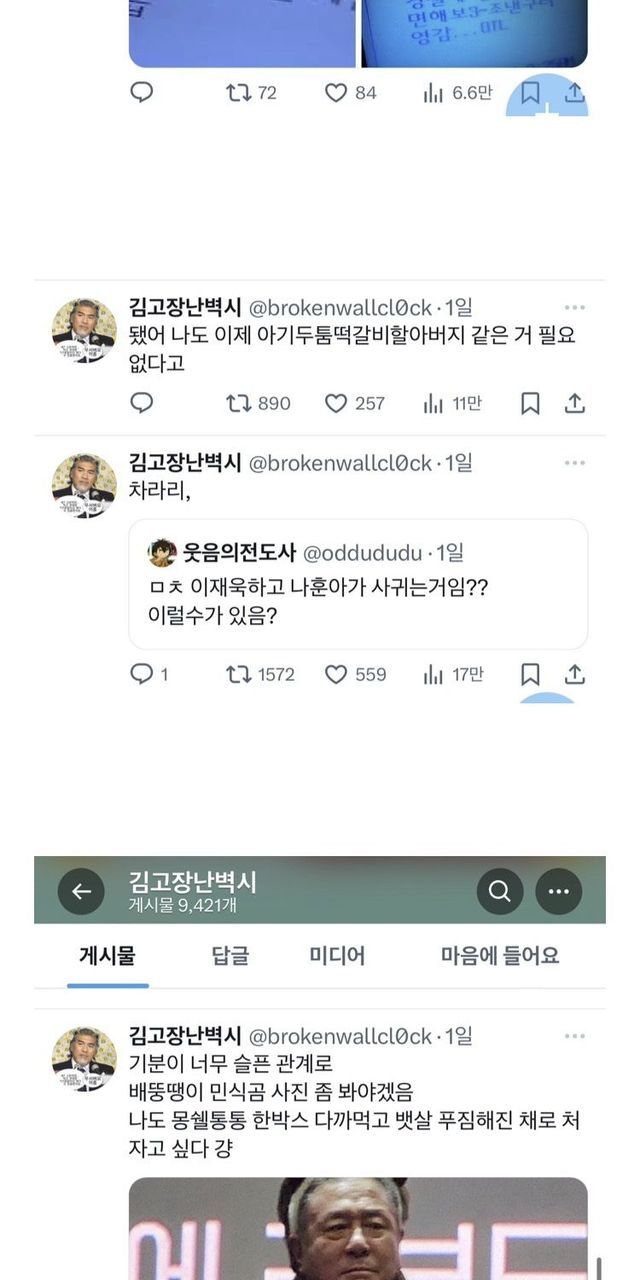Open the profile header three-dot options menu

[558, 891]
